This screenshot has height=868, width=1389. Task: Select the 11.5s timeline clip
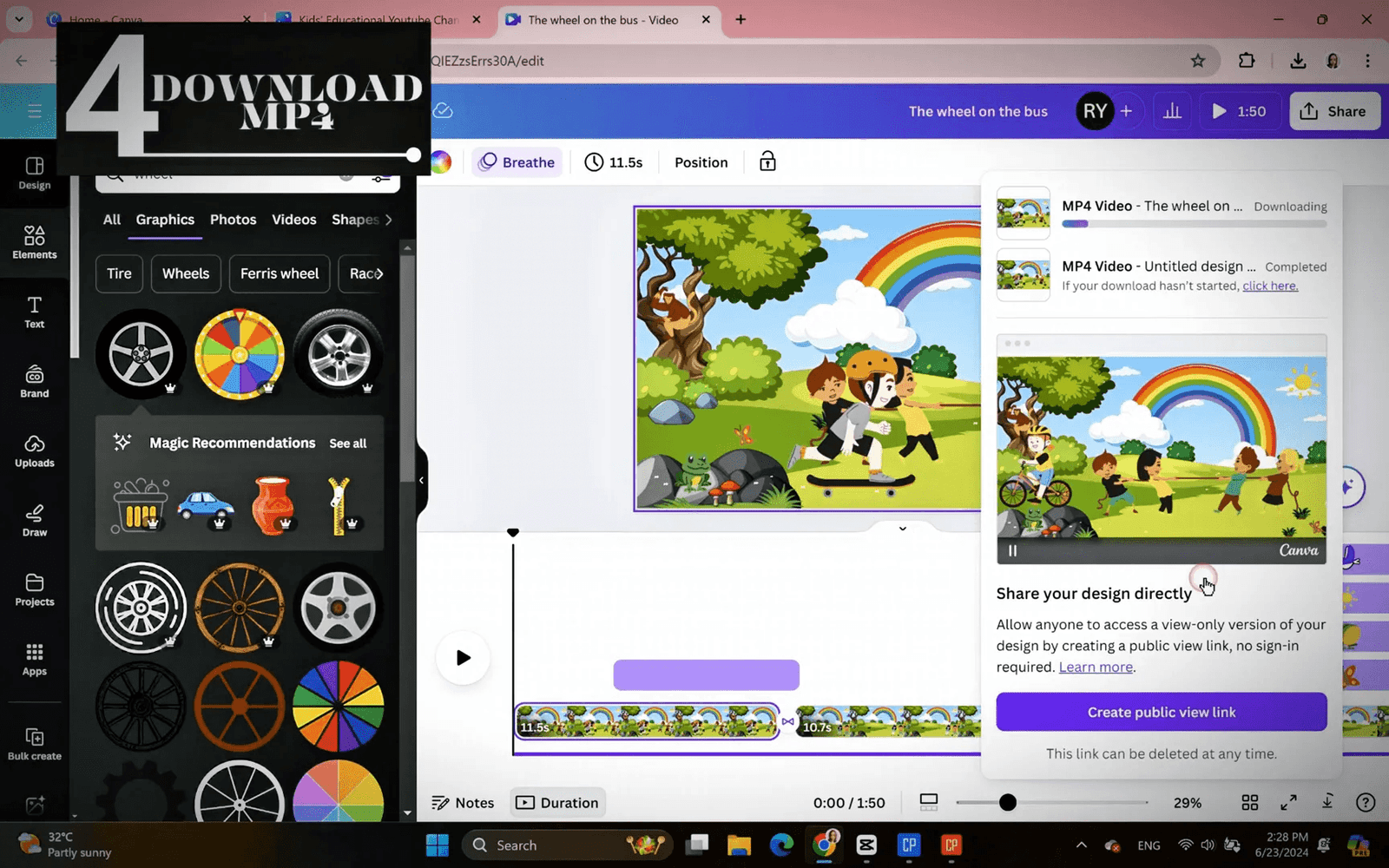click(x=648, y=721)
